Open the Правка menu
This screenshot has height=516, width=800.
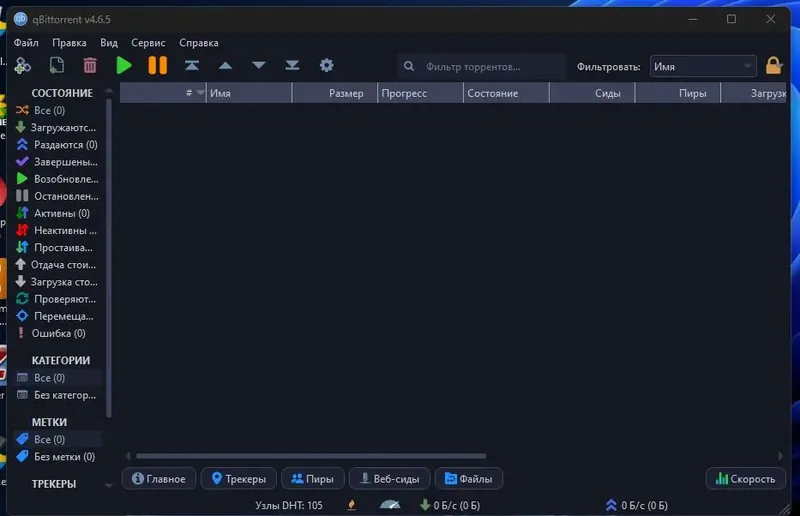(69, 43)
